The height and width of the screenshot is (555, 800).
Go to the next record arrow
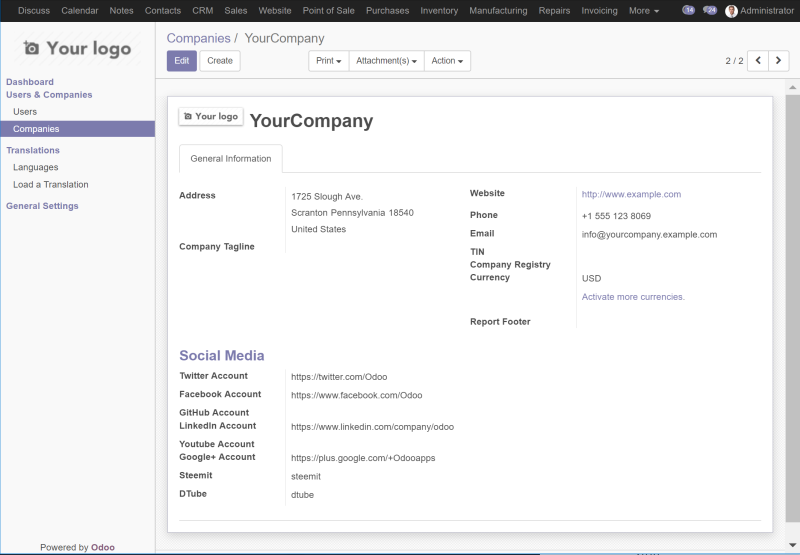[779, 61]
